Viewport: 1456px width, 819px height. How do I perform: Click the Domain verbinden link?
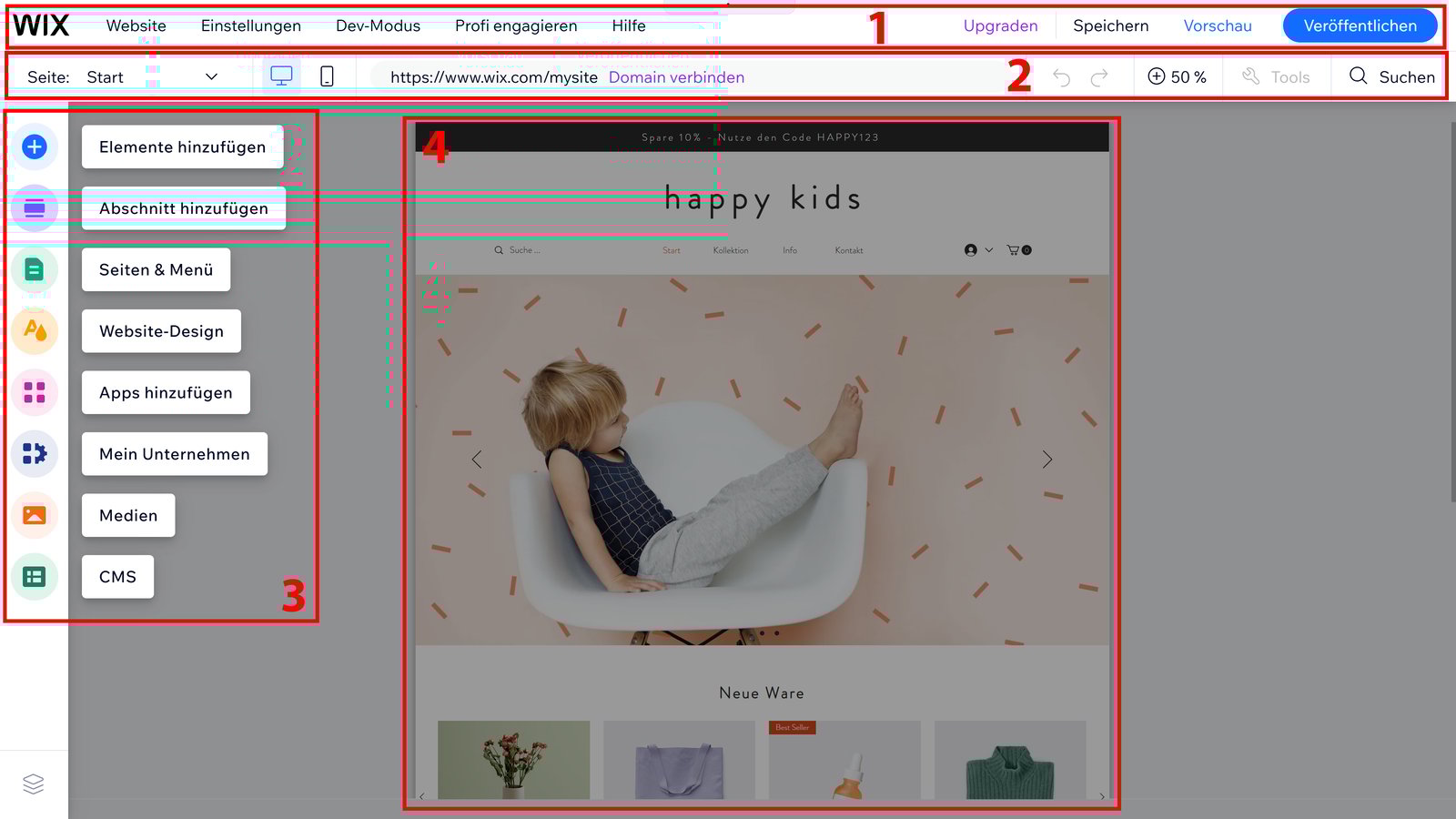click(676, 77)
